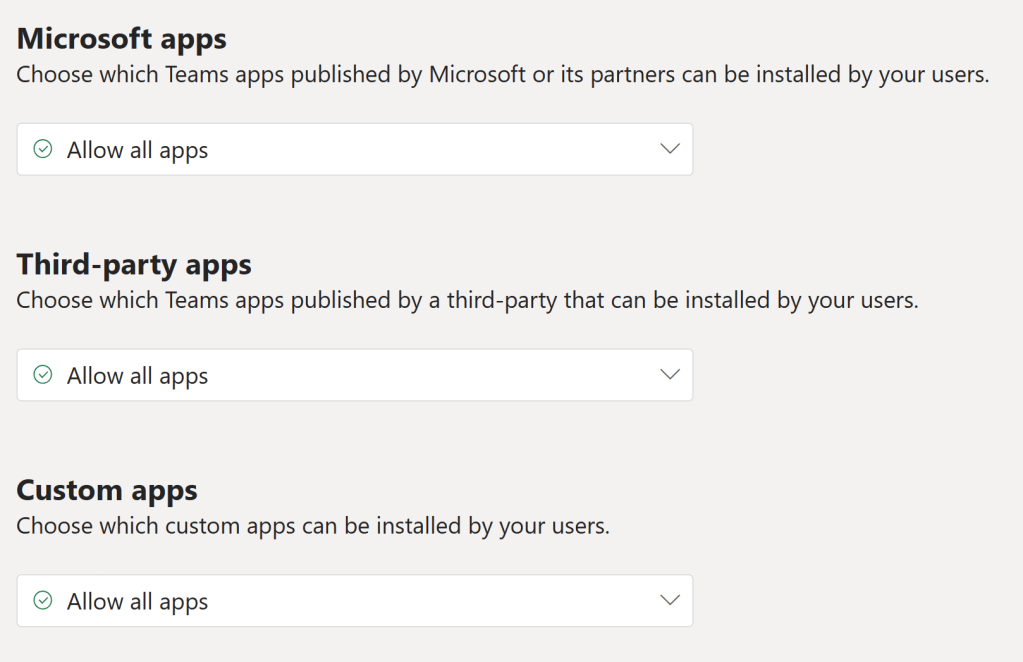Click the "Third-party apps" section heading
Viewport: 1023px width, 662px height.
(134, 264)
